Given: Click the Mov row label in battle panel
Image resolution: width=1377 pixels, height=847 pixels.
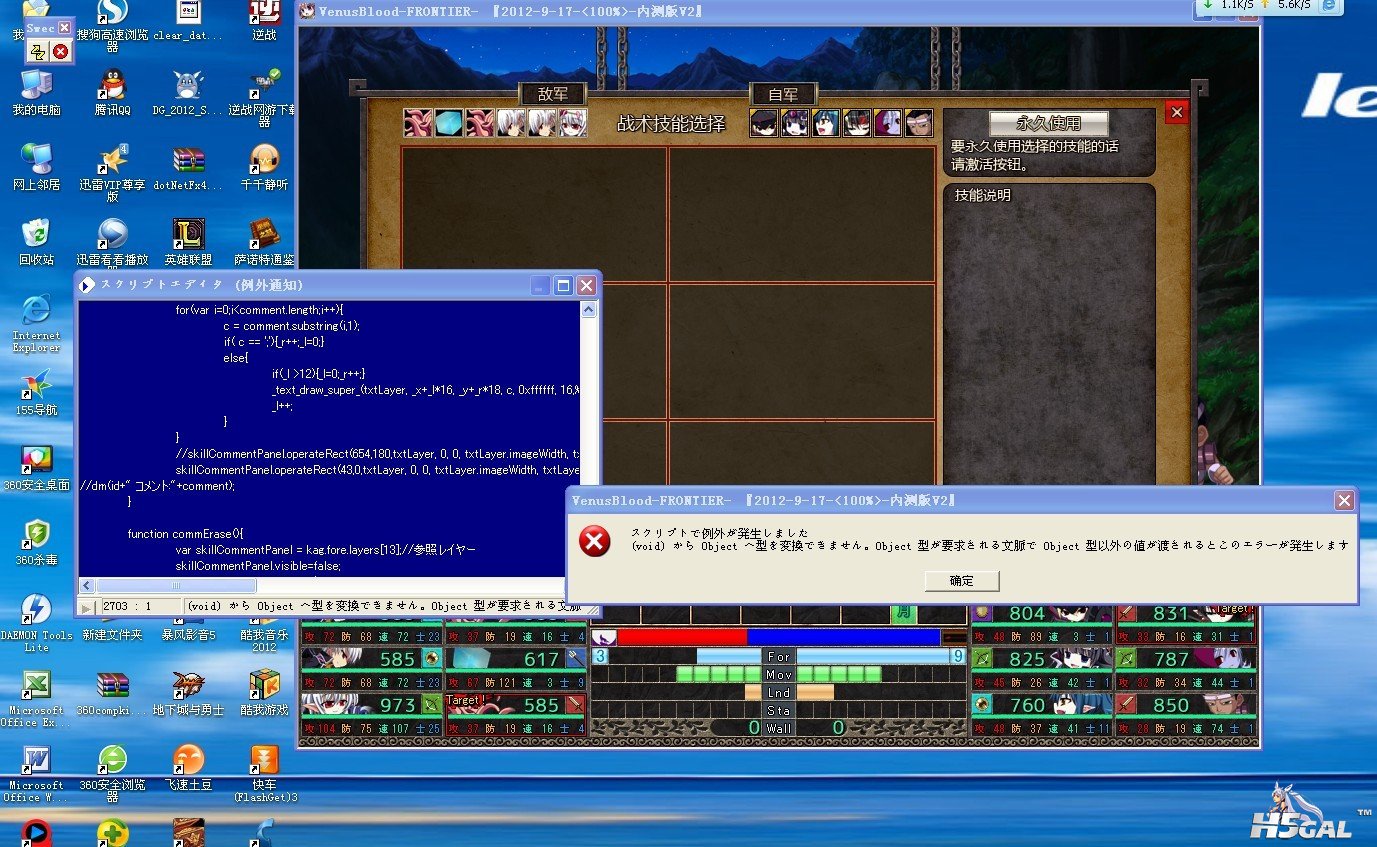Looking at the screenshot, I should (778, 675).
